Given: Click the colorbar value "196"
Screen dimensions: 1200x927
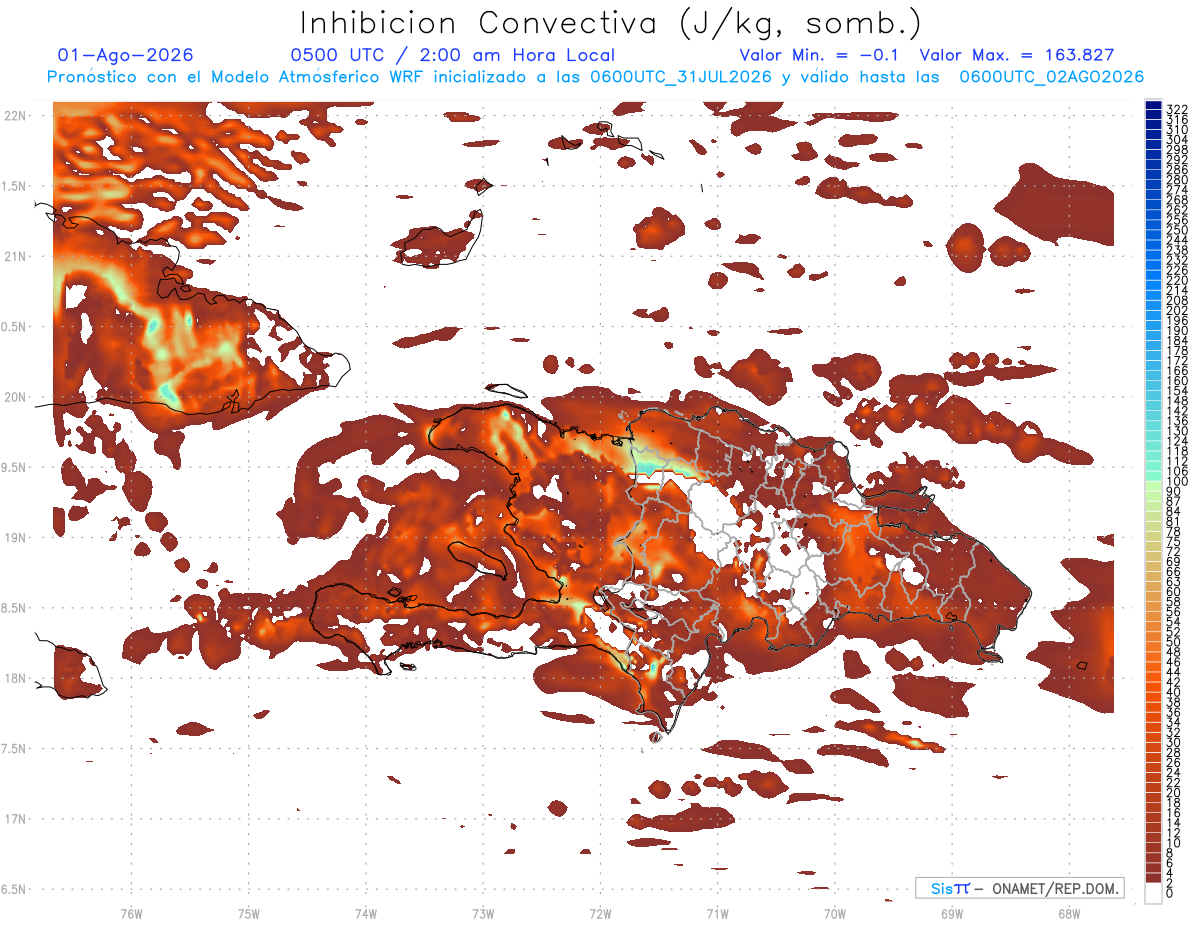Looking at the screenshot, I should 1177,321.
